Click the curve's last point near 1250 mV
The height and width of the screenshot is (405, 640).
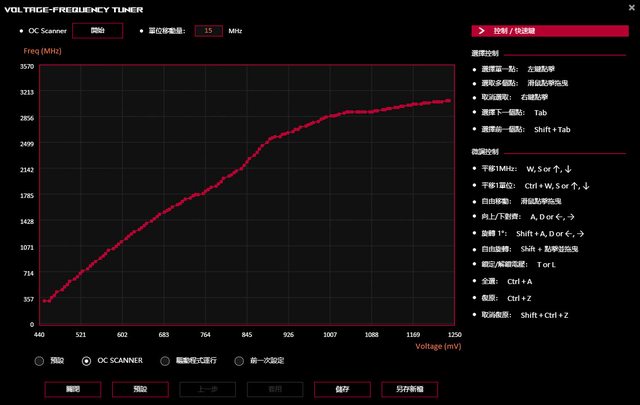[449, 100]
